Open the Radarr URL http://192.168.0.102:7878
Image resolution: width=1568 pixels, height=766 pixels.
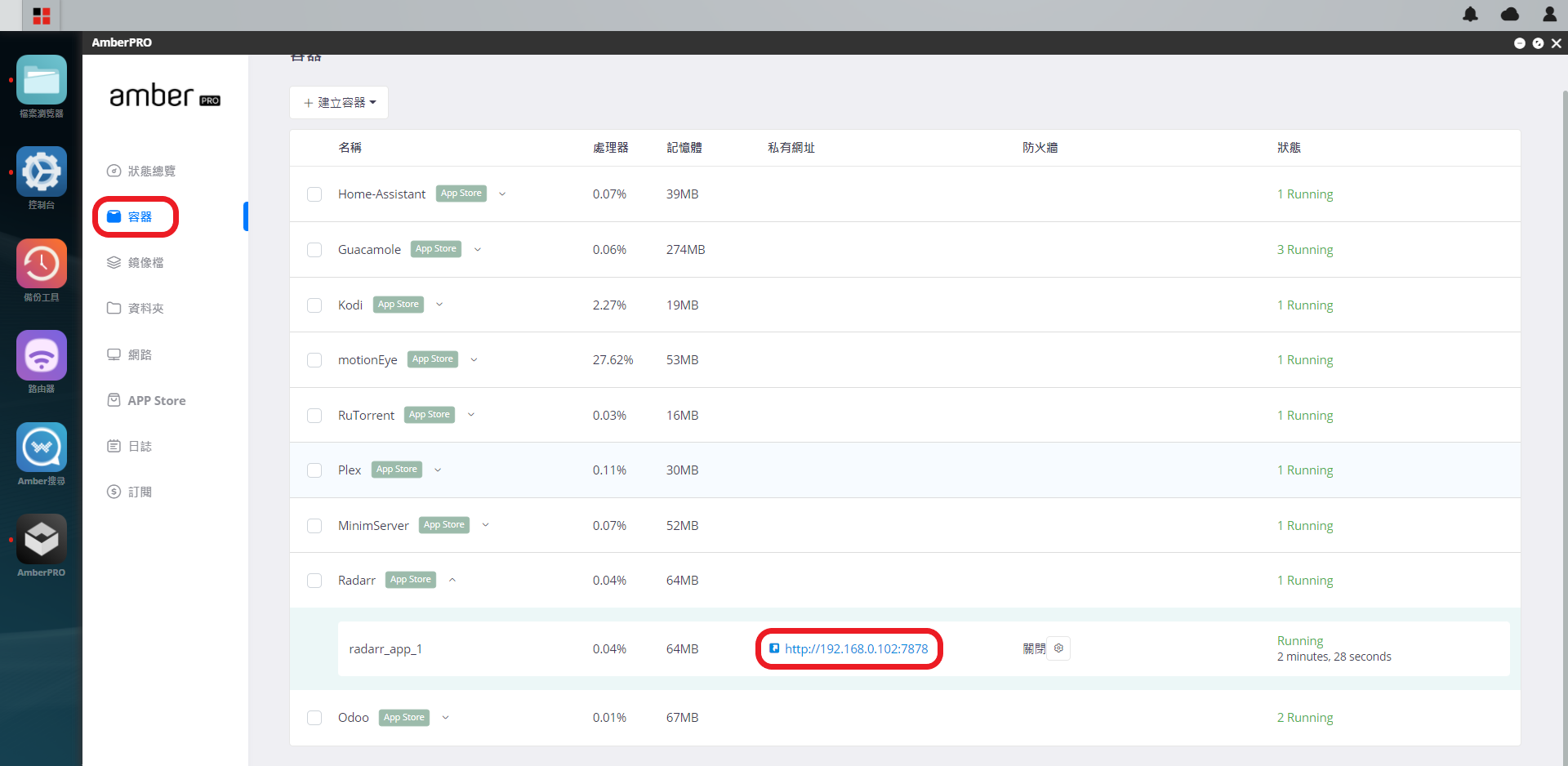pos(856,649)
